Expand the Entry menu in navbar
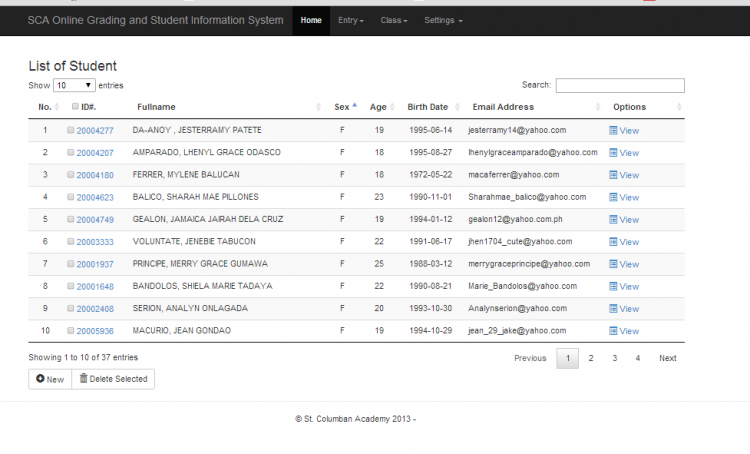The height and width of the screenshot is (454, 750). (350, 20)
